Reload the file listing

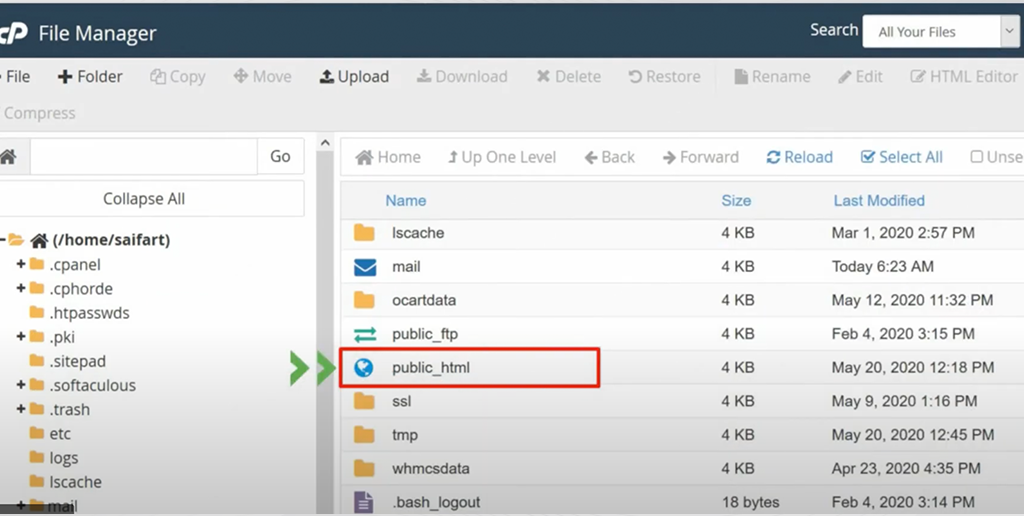[799, 157]
